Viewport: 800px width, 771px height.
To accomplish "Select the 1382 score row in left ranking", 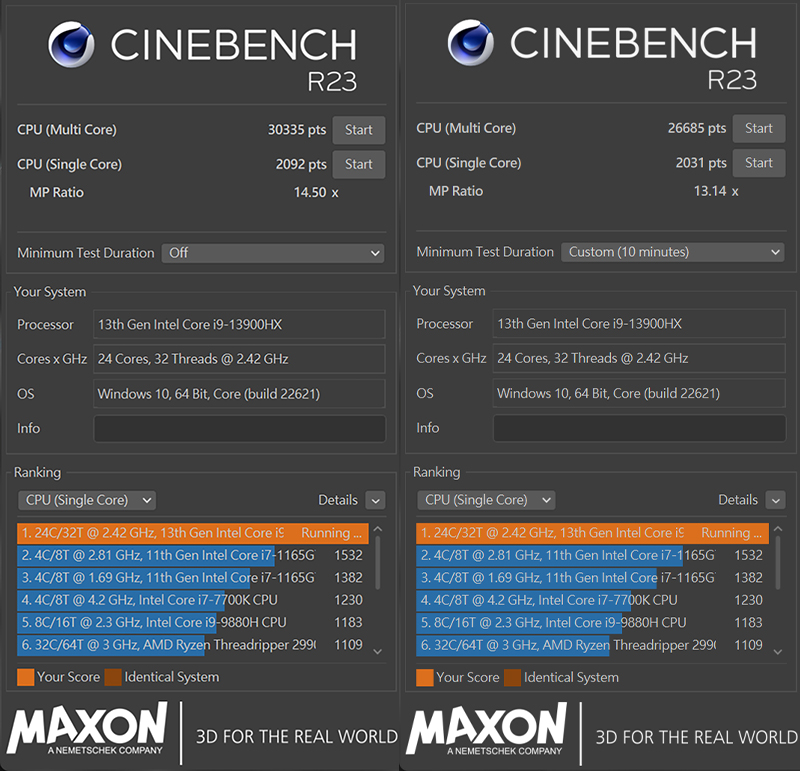I will [193, 578].
